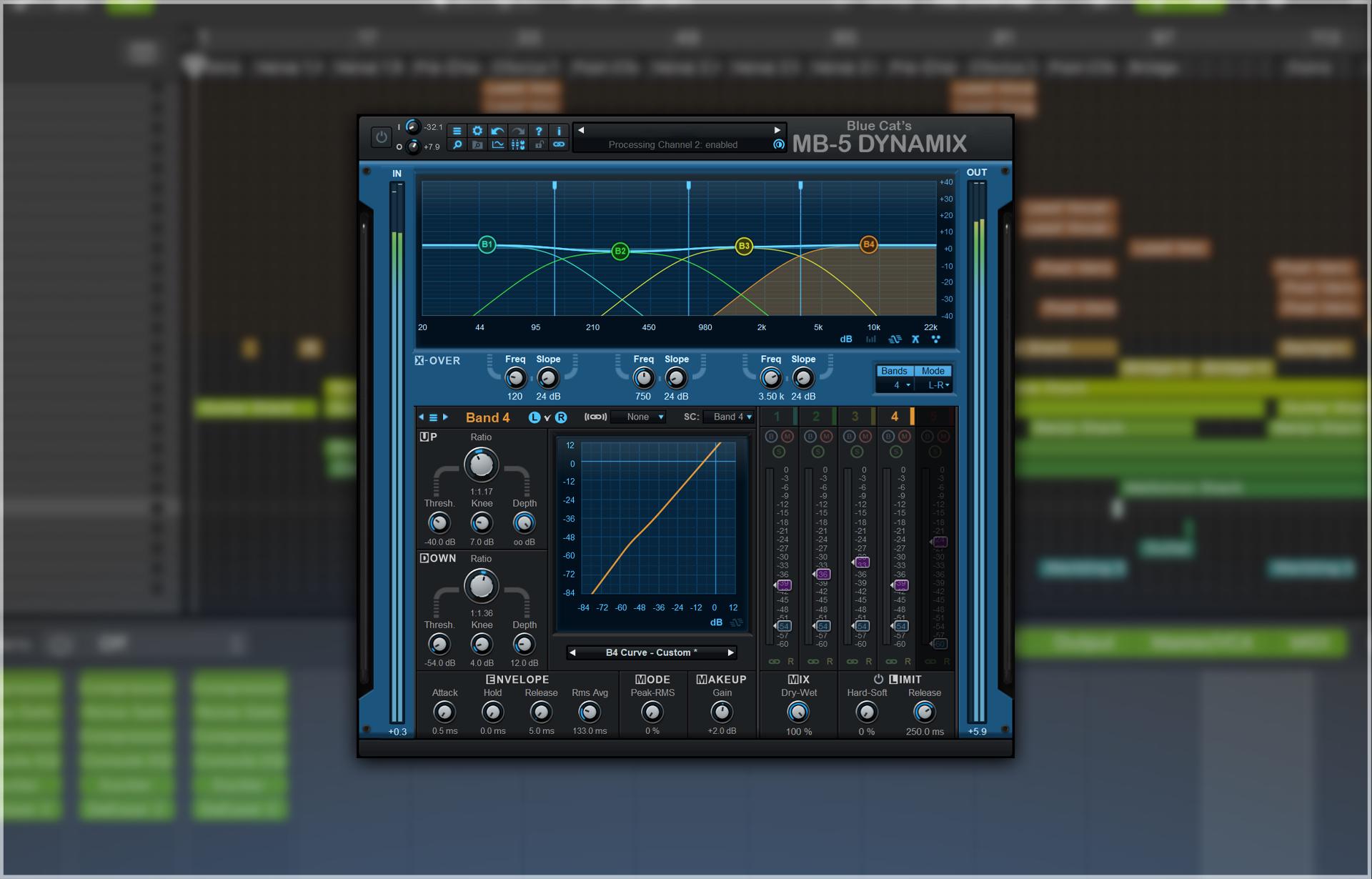Bypass band 1 with B button
The width and height of the screenshot is (1372, 879).
(x=771, y=436)
